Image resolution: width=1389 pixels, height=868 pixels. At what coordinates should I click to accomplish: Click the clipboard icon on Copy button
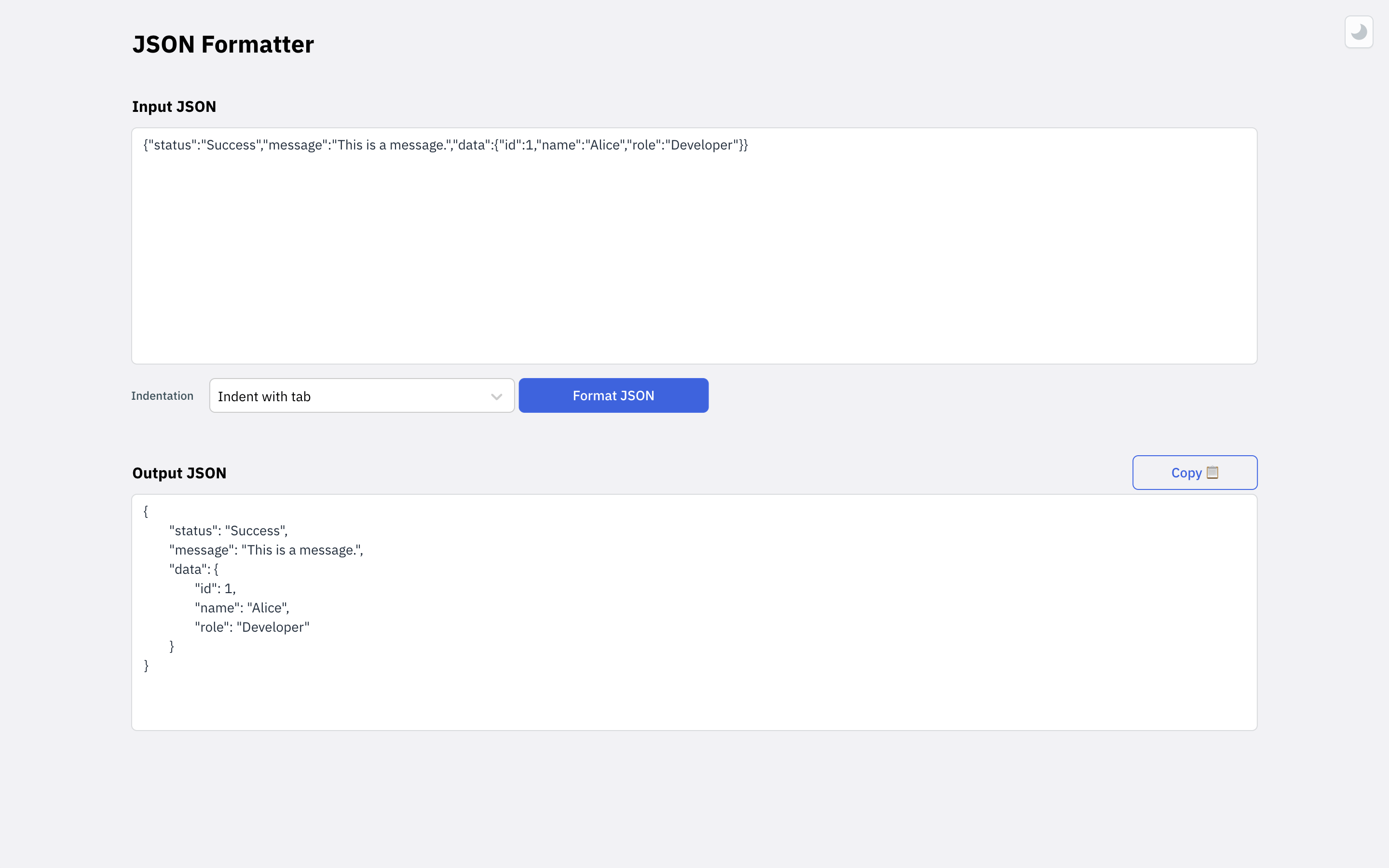pyautogui.click(x=1212, y=472)
